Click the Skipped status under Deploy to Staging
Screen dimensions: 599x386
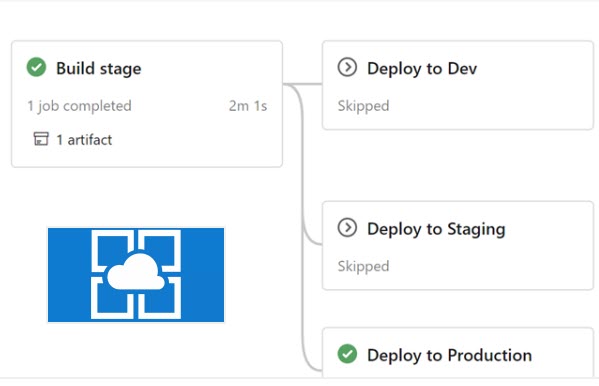click(363, 266)
